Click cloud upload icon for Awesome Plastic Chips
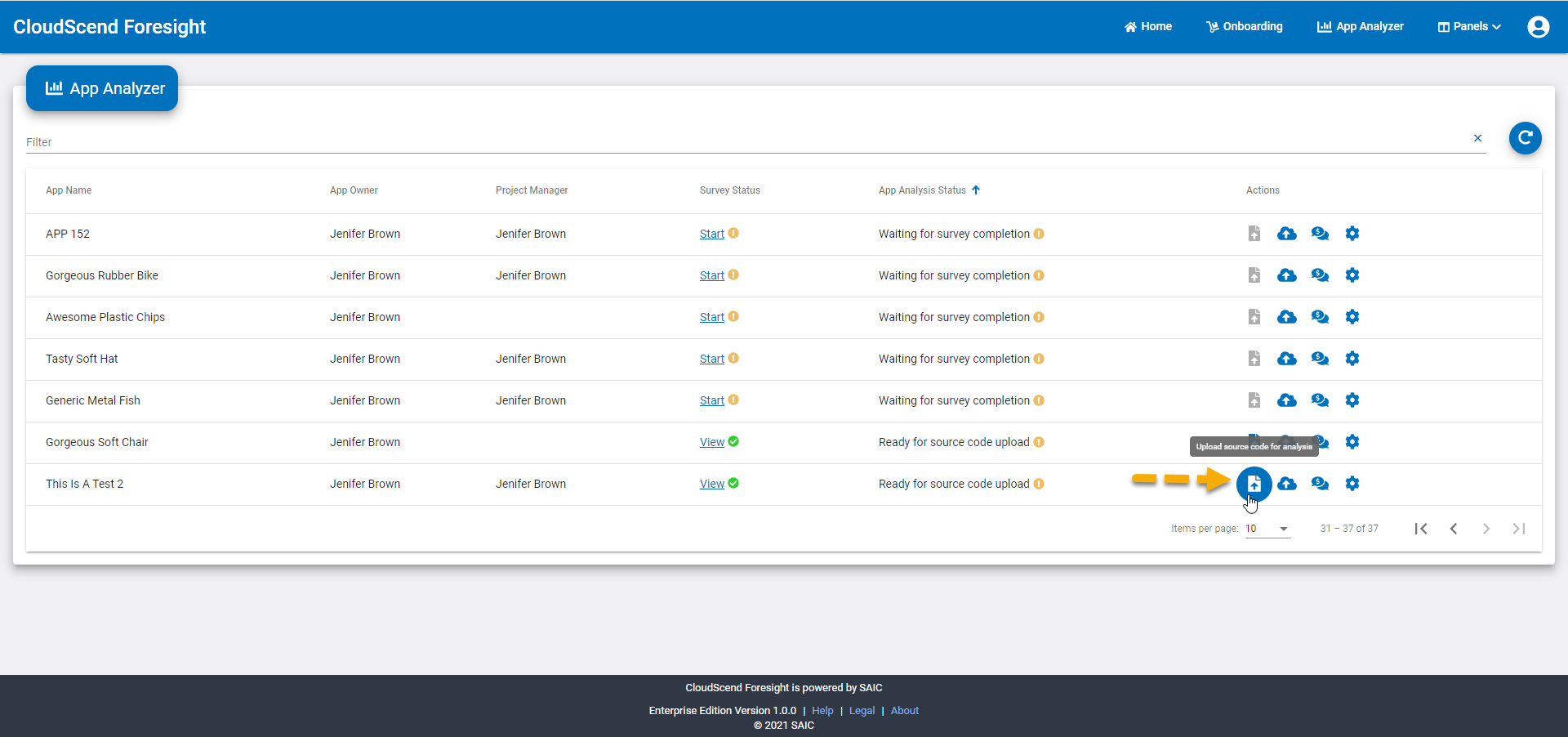The image size is (1568, 737). point(1287,317)
